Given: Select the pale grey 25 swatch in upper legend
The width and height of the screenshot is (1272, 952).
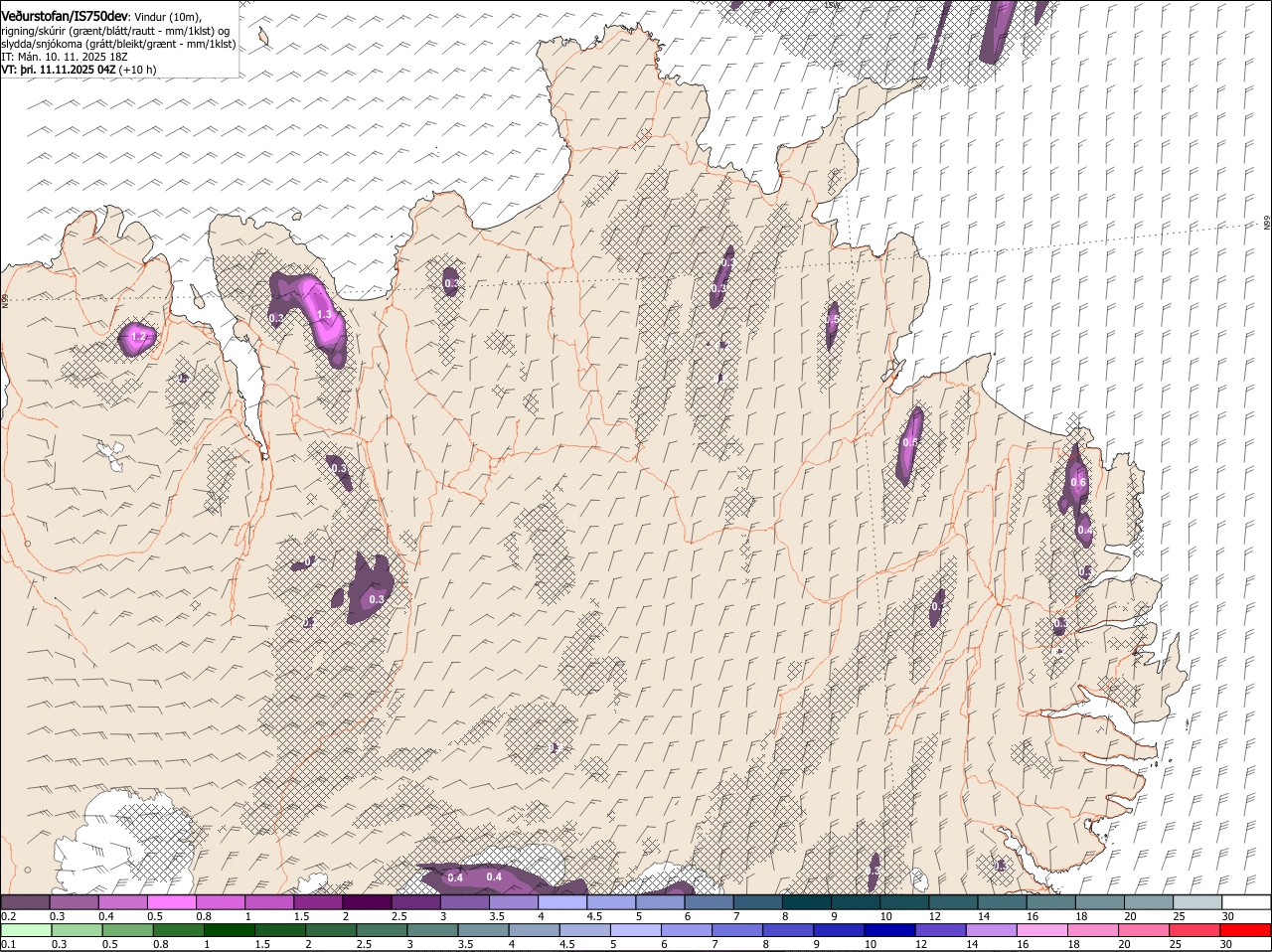Looking at the screenshot, I should [1197, 902].
